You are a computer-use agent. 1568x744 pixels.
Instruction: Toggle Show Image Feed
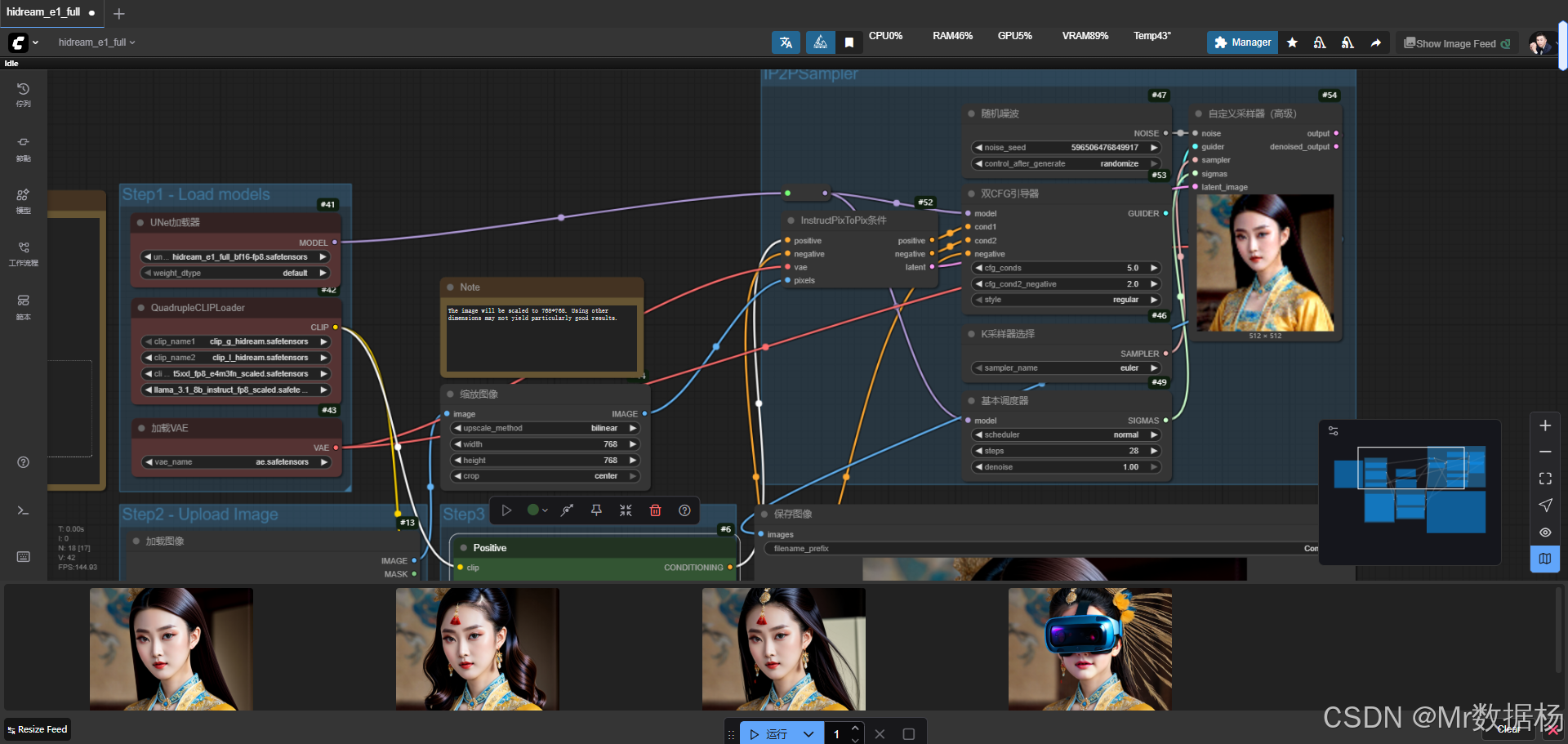click(1457, 43)
